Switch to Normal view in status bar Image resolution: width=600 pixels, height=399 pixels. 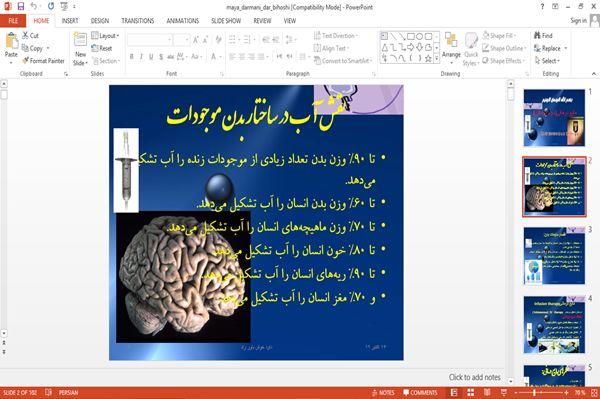tap(454, 392)
